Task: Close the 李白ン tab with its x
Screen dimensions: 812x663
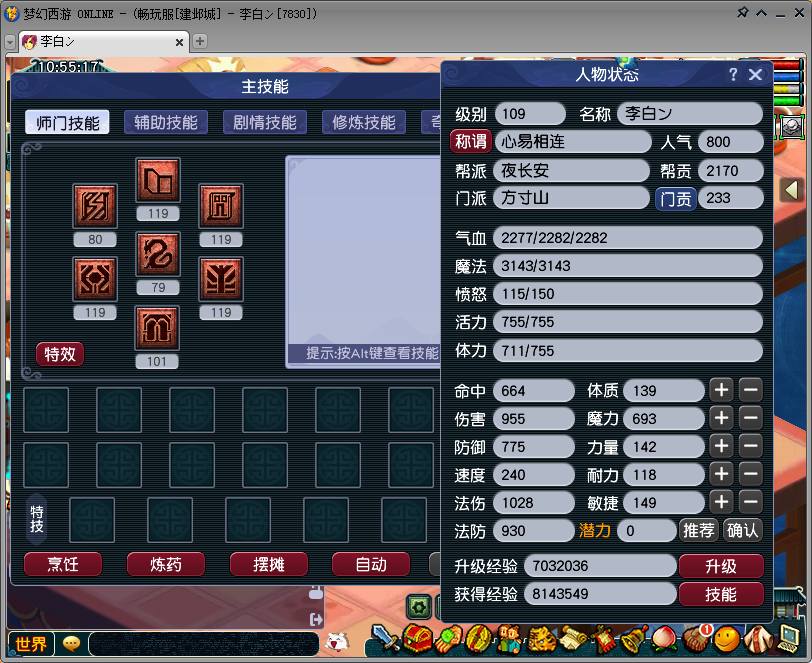Action: click(x=179, y=42)
